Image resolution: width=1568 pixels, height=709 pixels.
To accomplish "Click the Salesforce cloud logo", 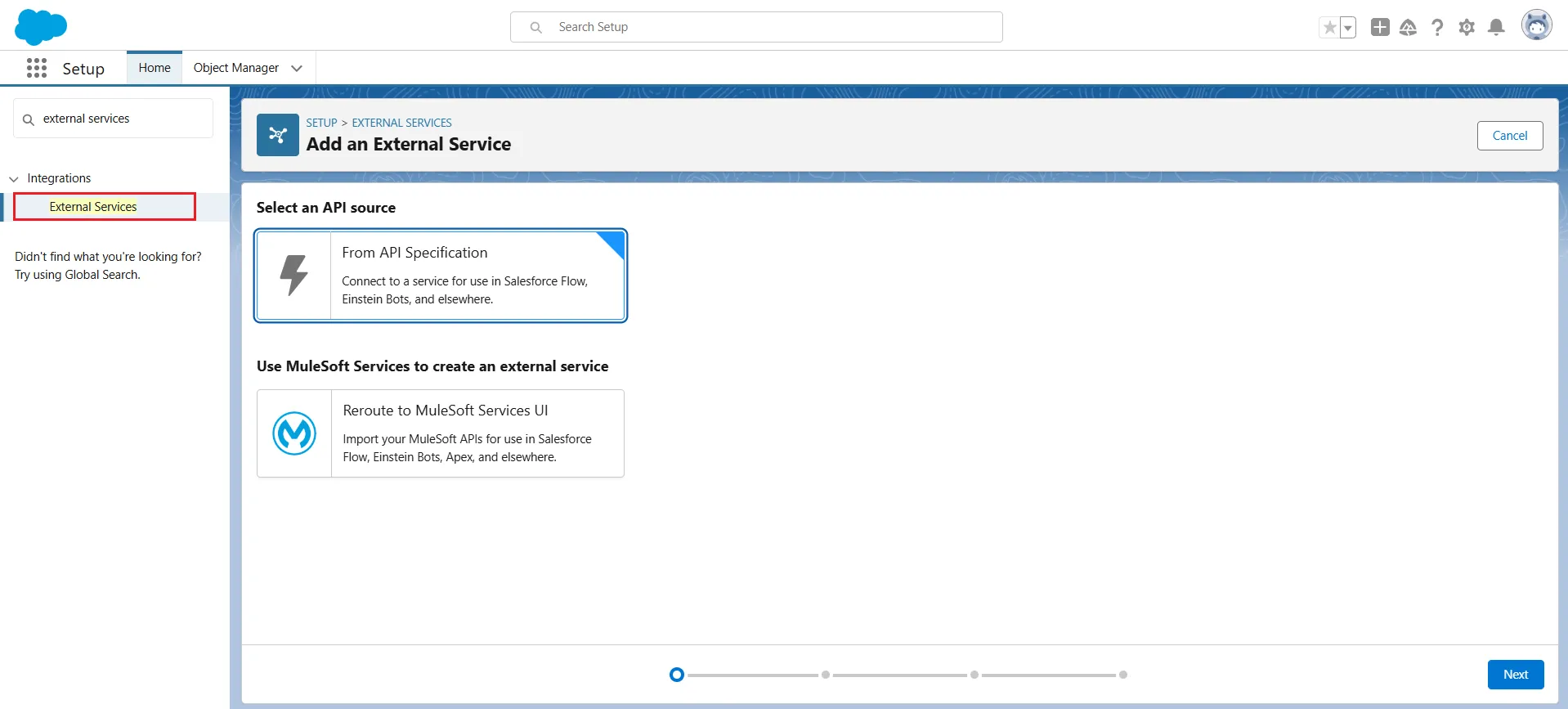I will tap(40, 27).
